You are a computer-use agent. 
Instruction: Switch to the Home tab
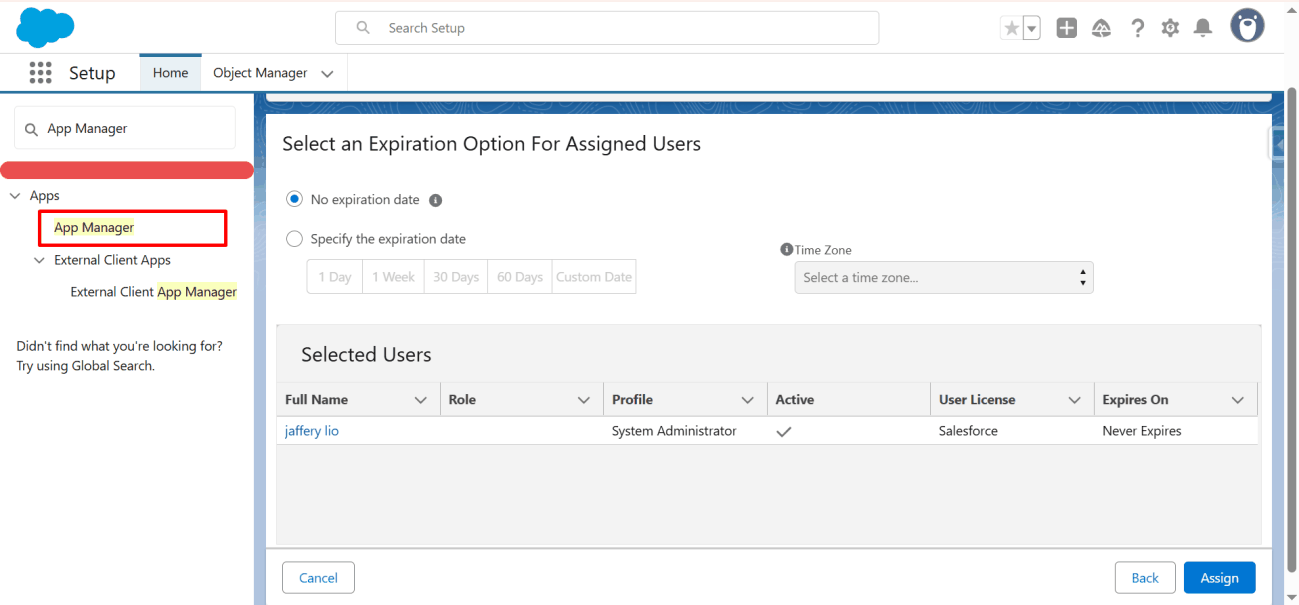170,73
